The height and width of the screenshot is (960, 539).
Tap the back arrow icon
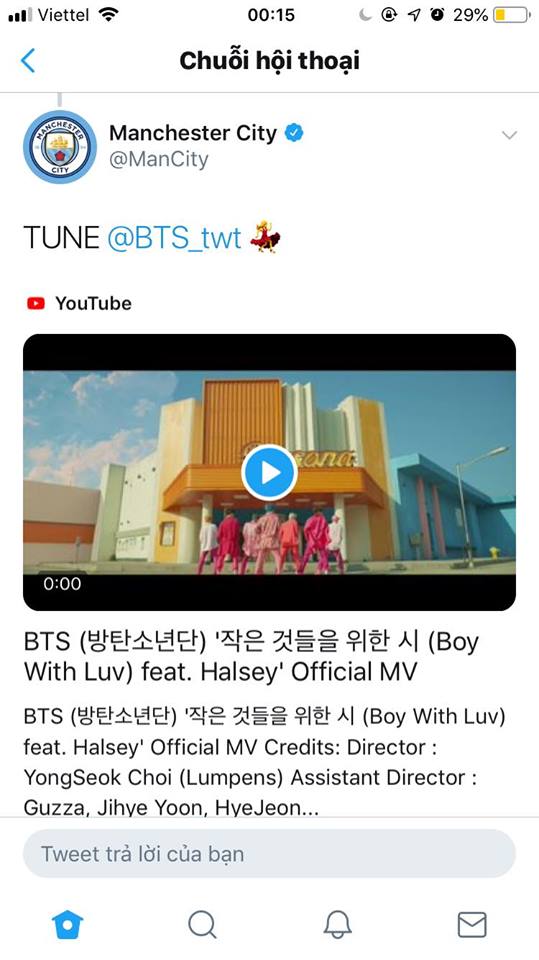coord(28,61)
